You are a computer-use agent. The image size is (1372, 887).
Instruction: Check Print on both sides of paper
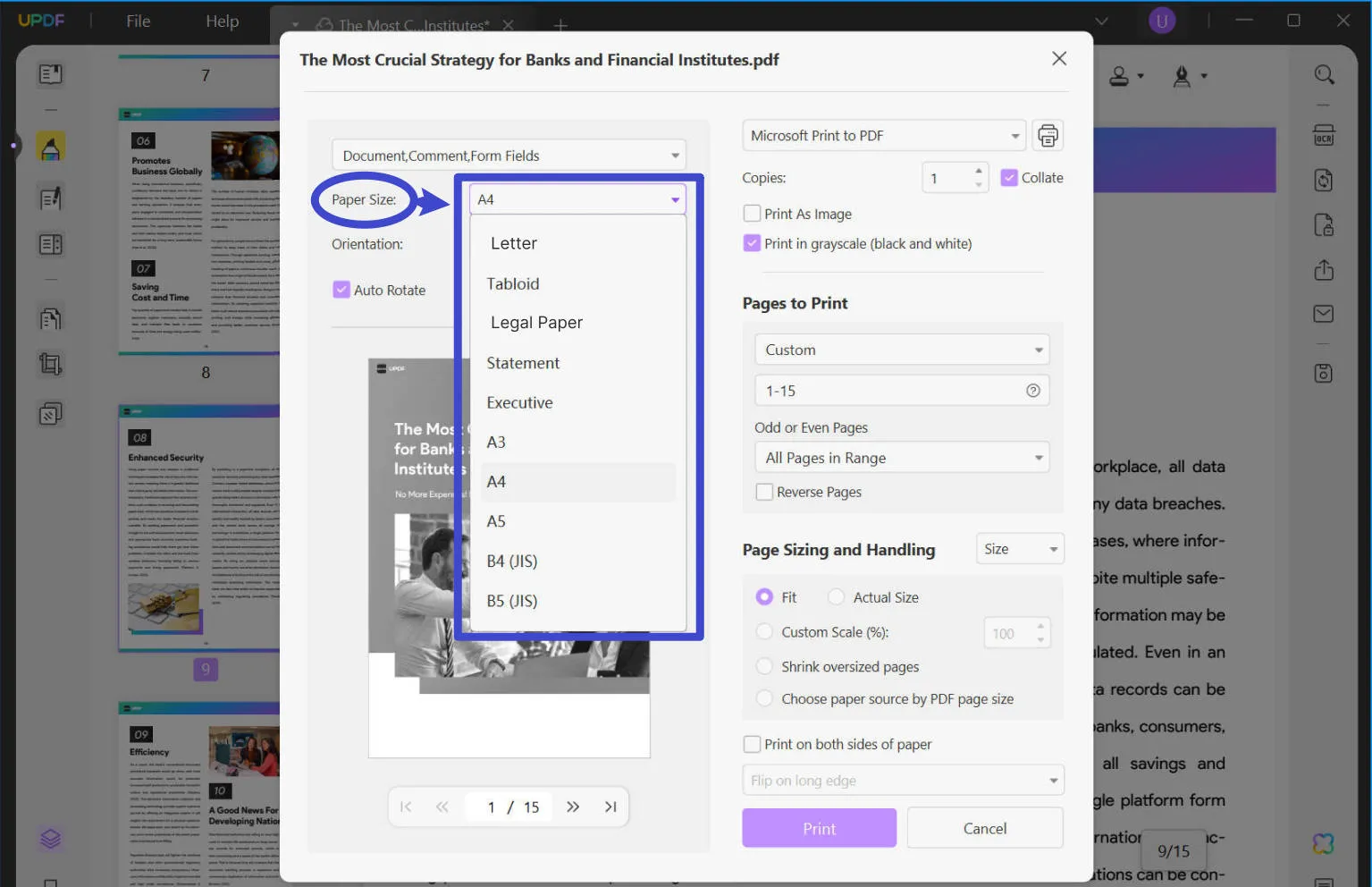pos(752,744)
